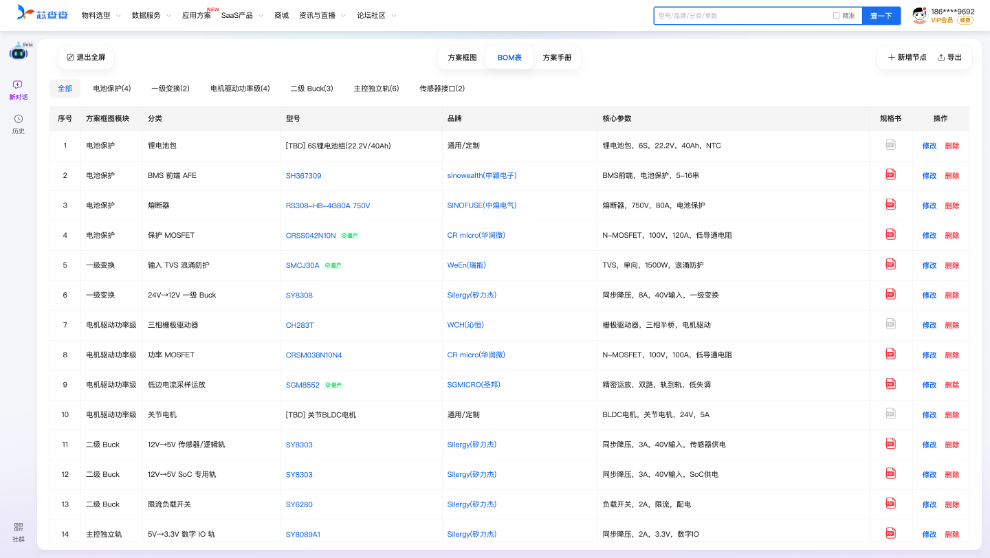The width and height of the screenshot is (990, 558).
Task: Switch to the BOM表 tab
Action: click(510, 57)
